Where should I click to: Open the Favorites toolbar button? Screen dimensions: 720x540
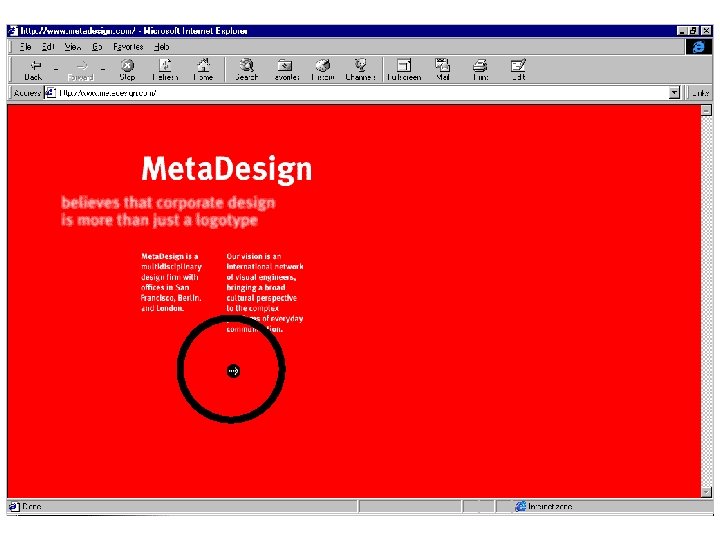(x=286, y=70)
